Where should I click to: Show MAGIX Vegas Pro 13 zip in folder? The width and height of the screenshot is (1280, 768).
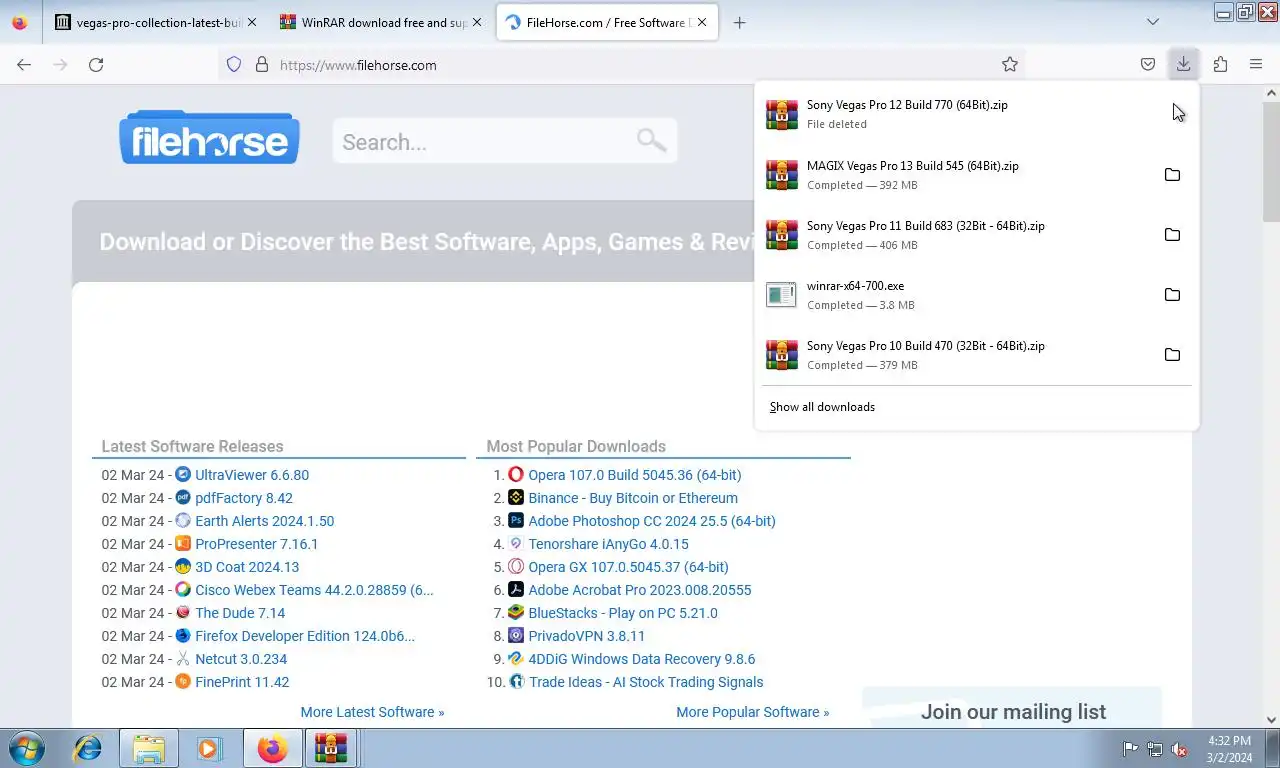click(1172, 175)
